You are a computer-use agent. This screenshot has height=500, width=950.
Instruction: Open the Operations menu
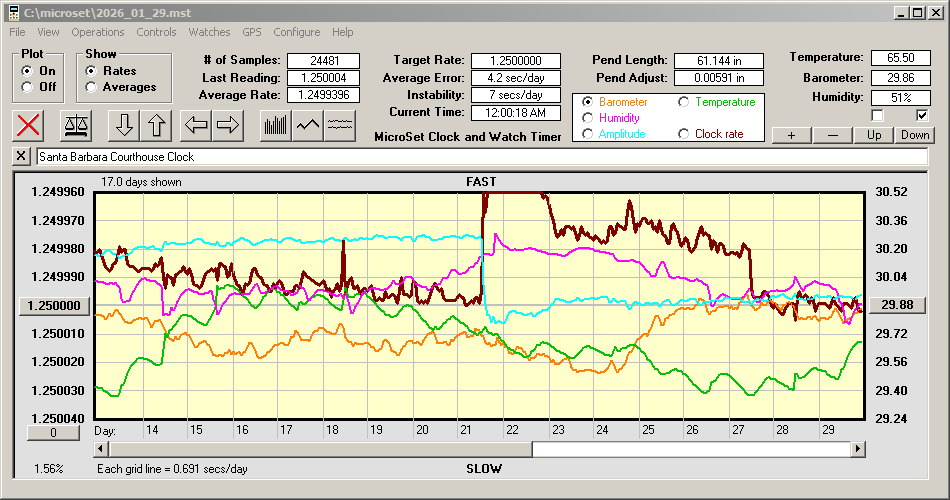pyautogui.click(x=98, y=32)
